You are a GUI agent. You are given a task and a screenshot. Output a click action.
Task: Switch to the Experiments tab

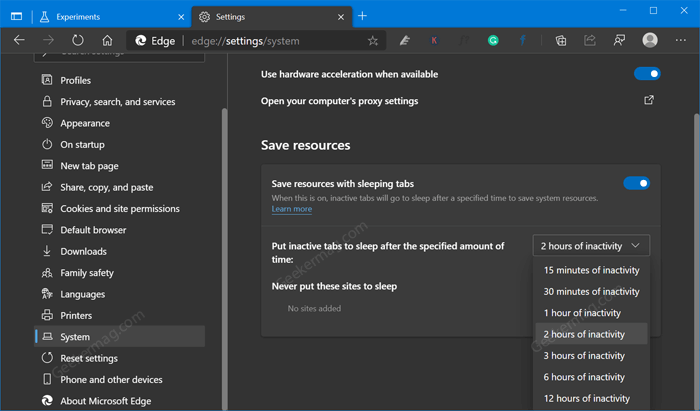[111, 17]
